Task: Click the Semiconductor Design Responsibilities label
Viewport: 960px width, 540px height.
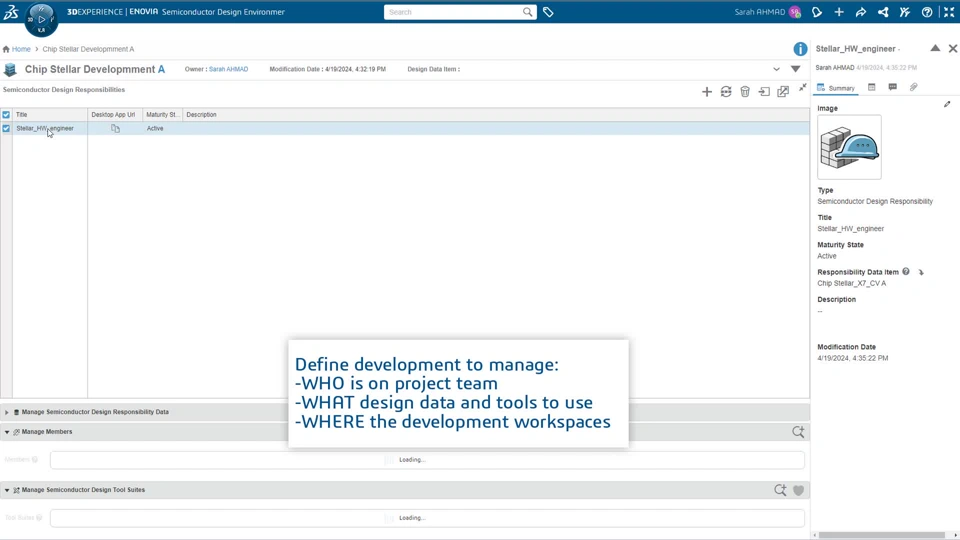Action: (x=64, y=89)
